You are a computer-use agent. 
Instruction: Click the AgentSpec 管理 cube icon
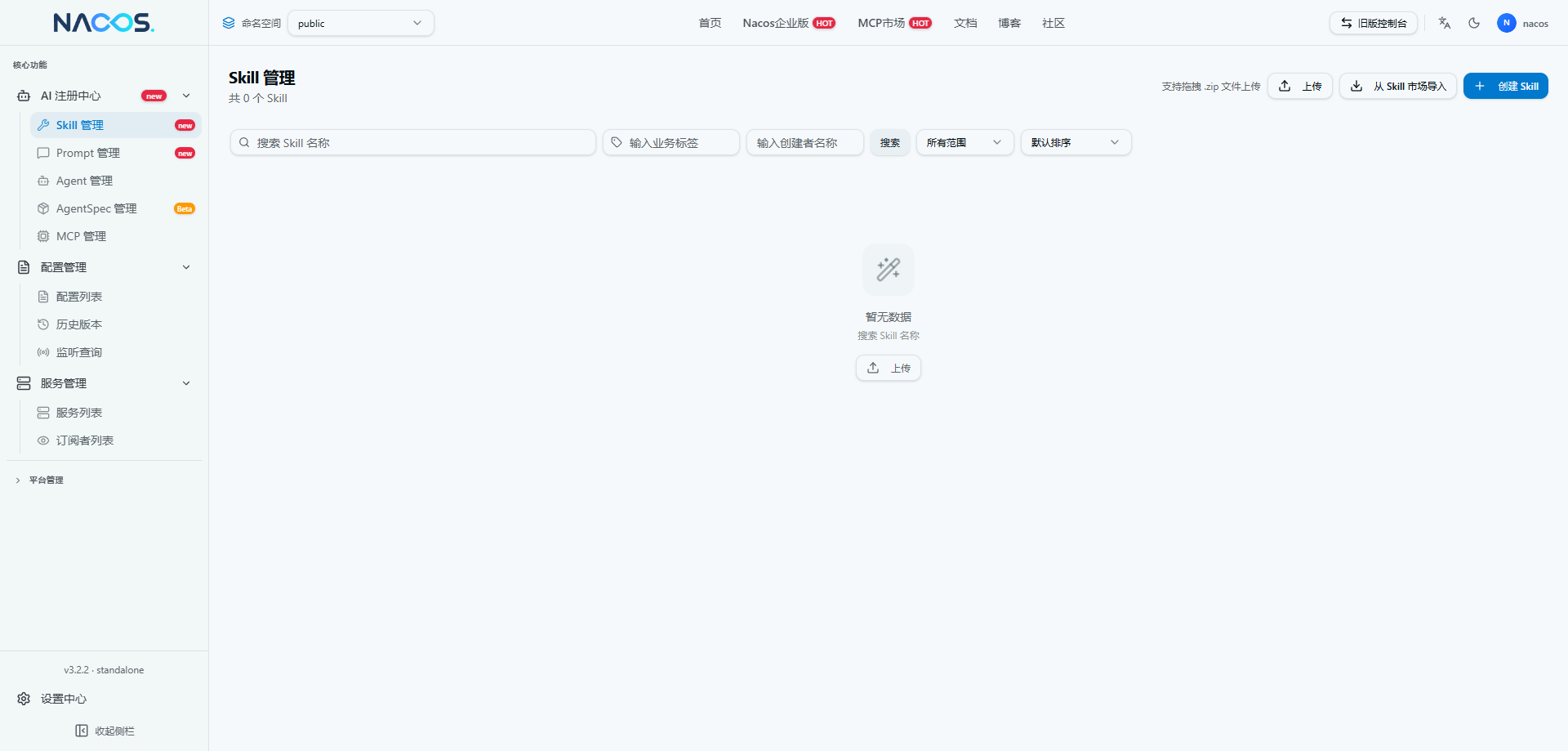(43, 208)
